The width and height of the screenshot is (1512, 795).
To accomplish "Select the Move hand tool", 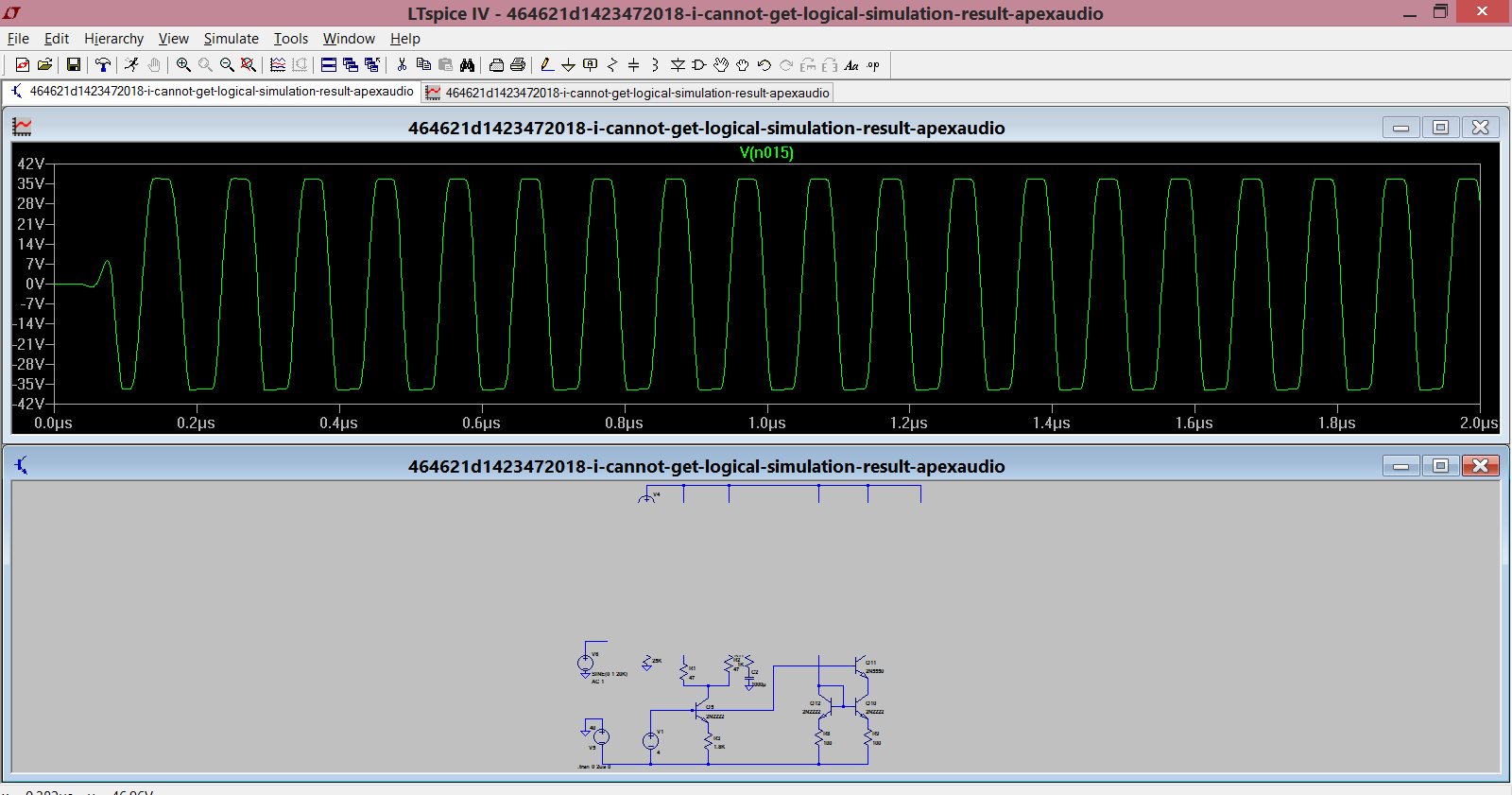I will tap(721, 65).
